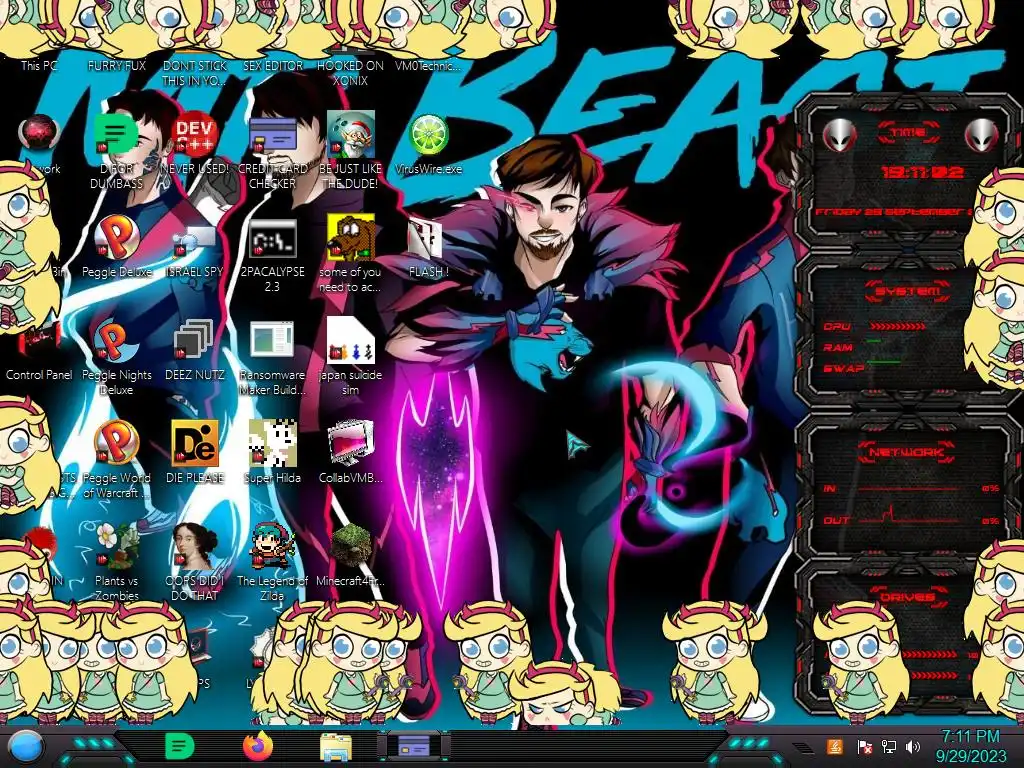Click network IN traffic graph

(909, 488)
